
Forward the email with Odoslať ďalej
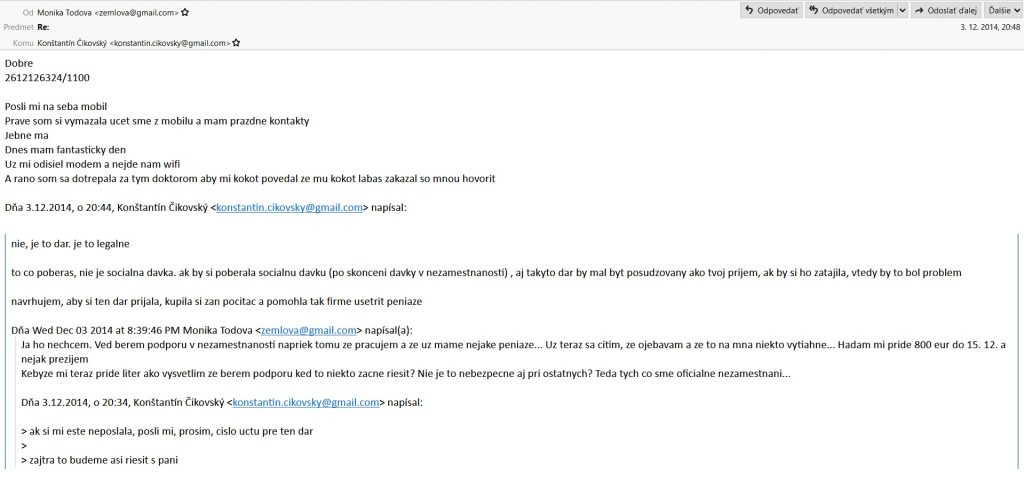click(947, 10)
